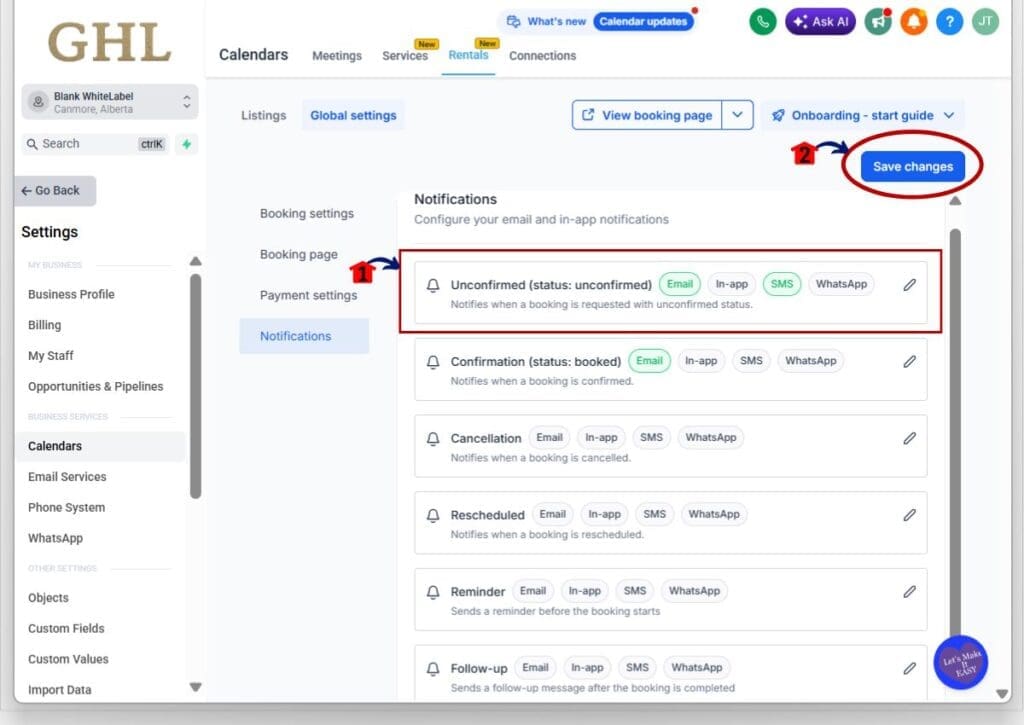The height and width of the screenshot is (725, 1024).
Task: Enable In-app chip for Follow-up notification
Action: [x=587, y=668]
